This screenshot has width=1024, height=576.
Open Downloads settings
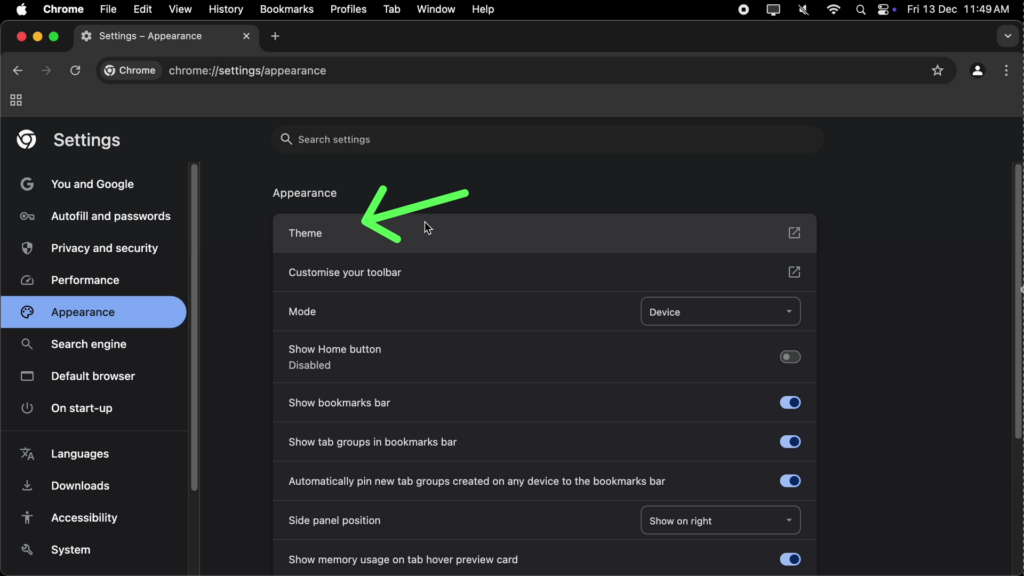93,486
